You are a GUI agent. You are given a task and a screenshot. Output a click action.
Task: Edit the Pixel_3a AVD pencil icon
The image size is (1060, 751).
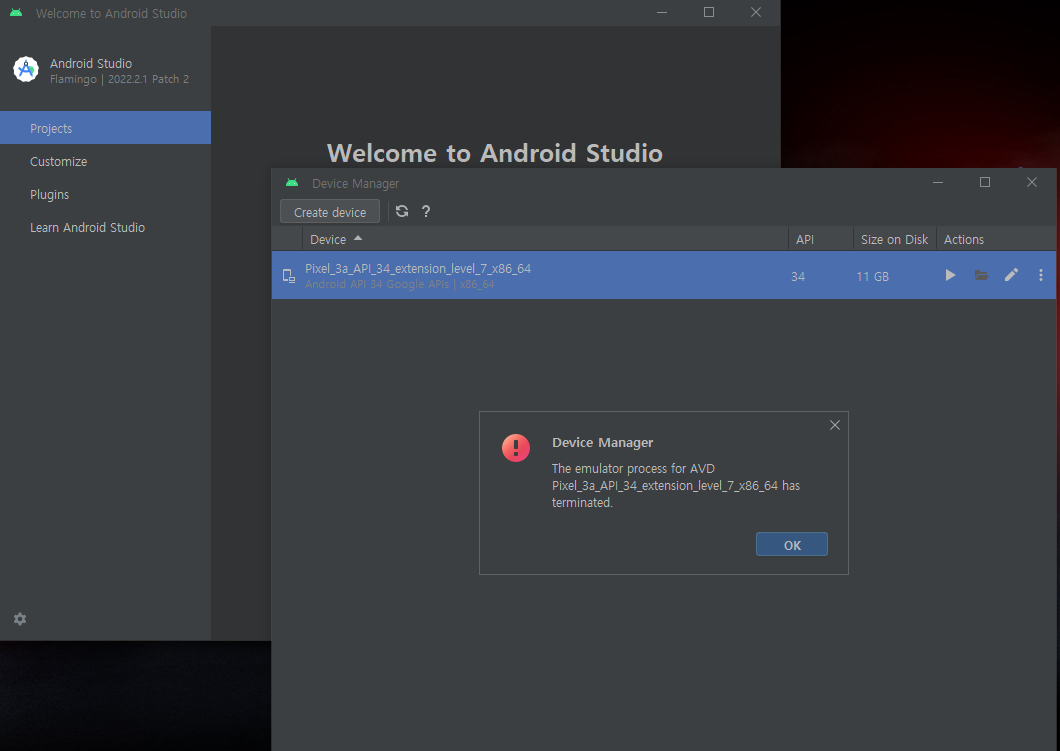(x=1011, y=274)
